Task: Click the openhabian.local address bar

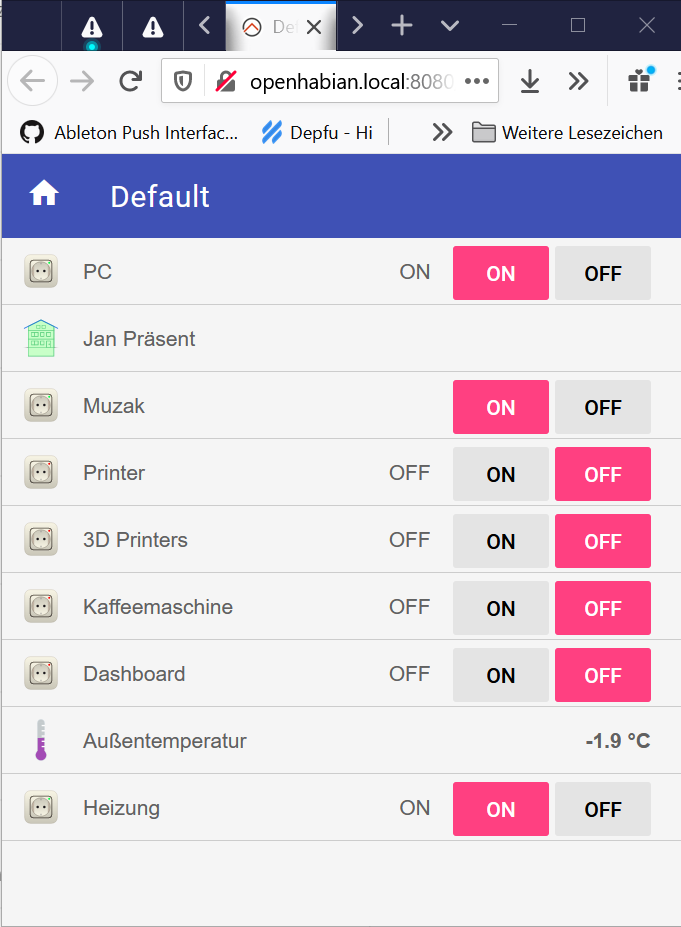Action: click(x=352, y=81)
